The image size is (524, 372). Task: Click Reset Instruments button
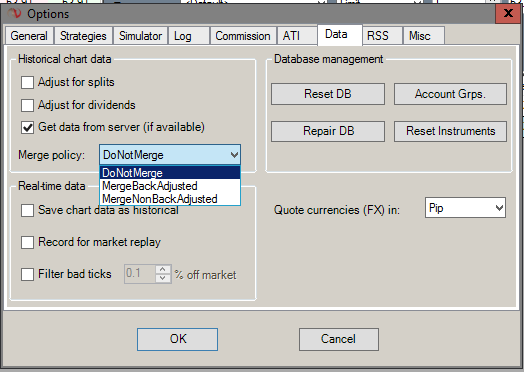click(x=450, y=131)
